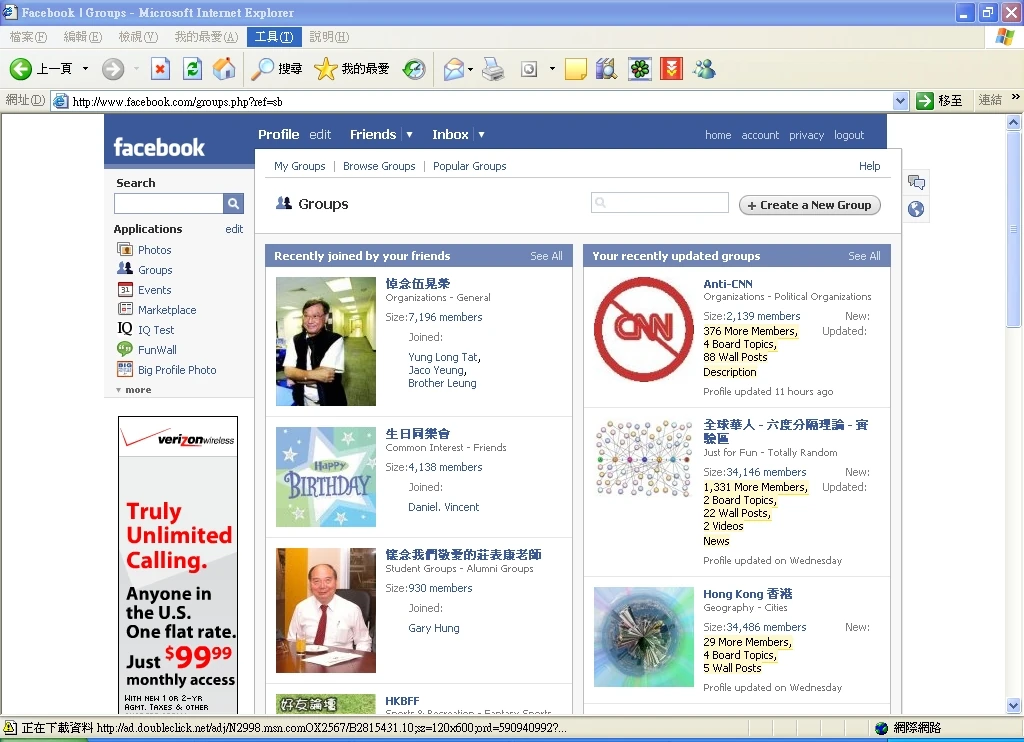
Task: Open the dropdown beside the discuss toolbar icon
Action: click(x=552, y=69)
